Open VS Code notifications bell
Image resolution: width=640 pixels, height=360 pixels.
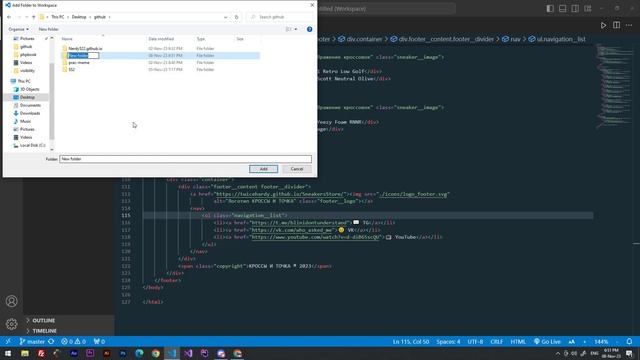(629, 342)
